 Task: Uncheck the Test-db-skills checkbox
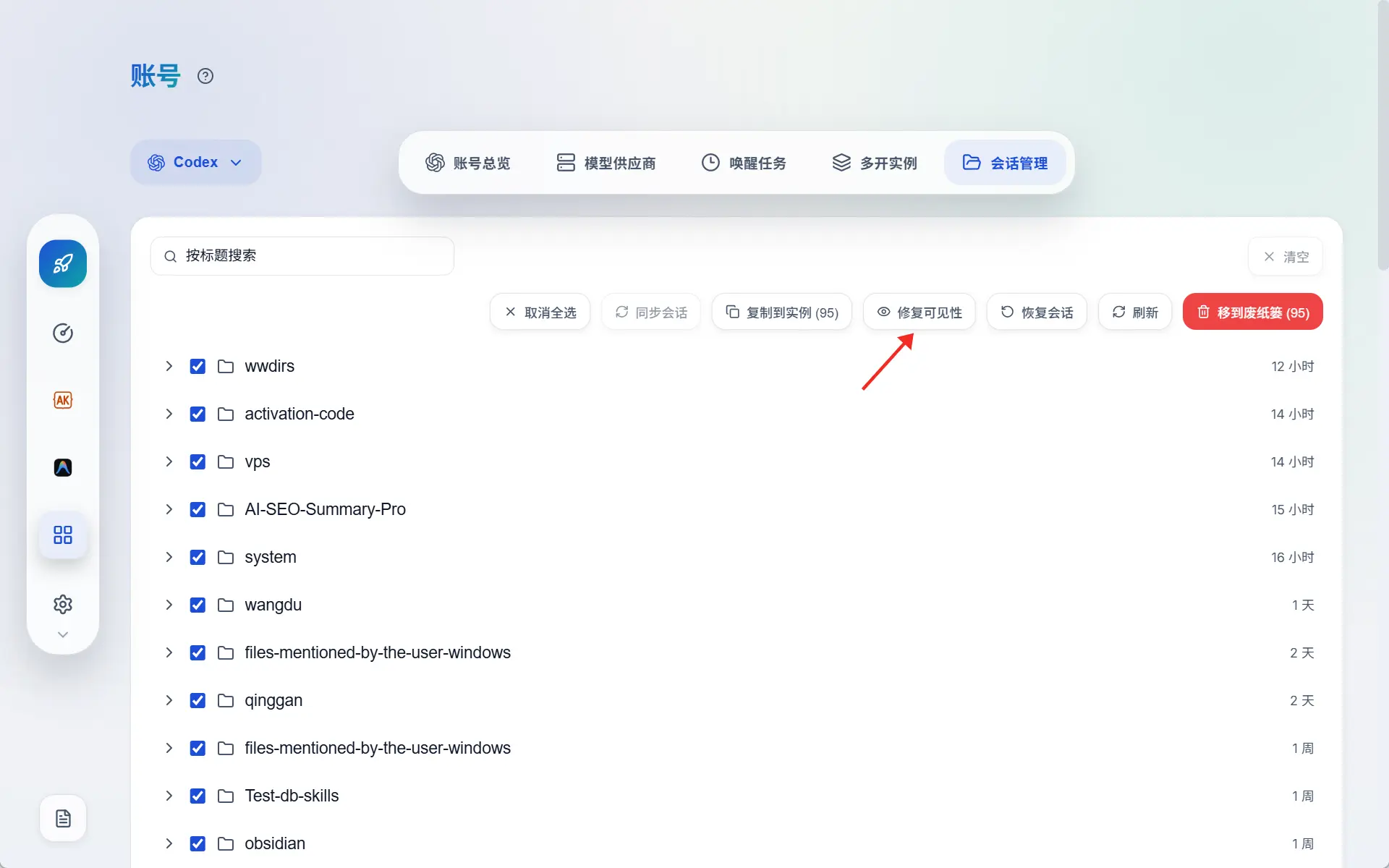coord(197,796)
